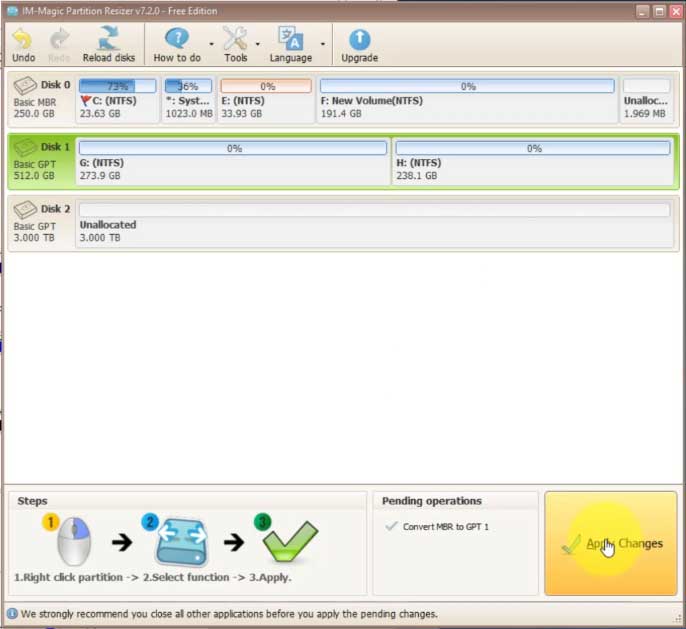This screenshot has width=686, height=629.
Task: Click the resize drive icon in Steps
Action: click(181, 541)
